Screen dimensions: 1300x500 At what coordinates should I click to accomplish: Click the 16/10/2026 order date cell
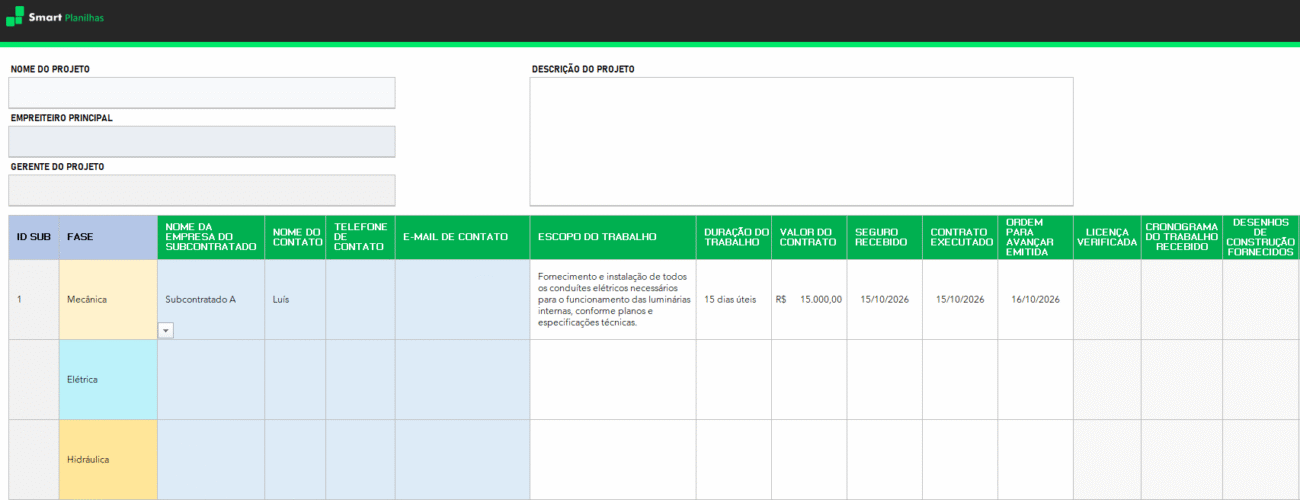(x=1035, y=299)
